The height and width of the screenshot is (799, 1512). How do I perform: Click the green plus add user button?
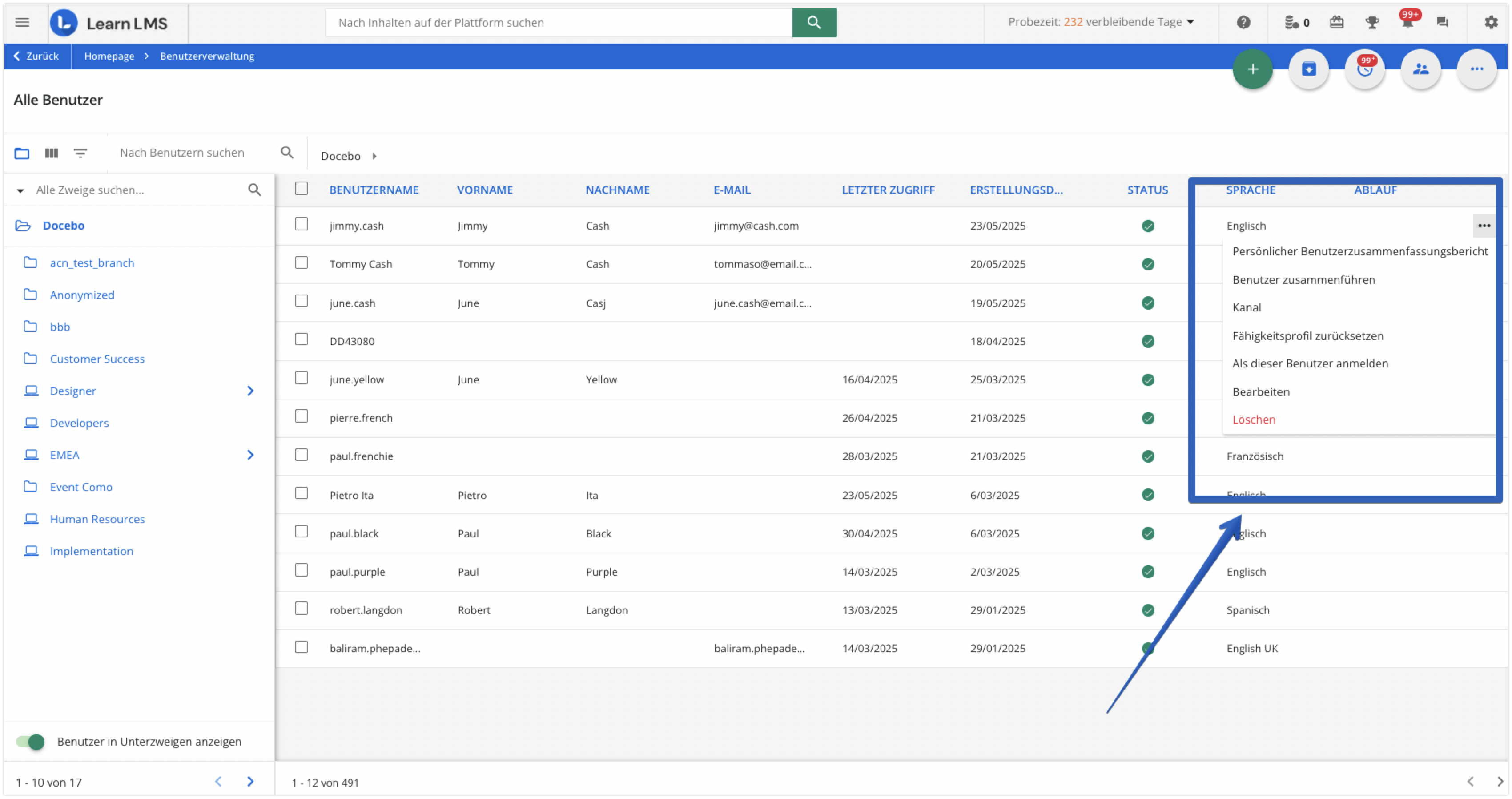pyautogui.click(x=1252, y=69)
